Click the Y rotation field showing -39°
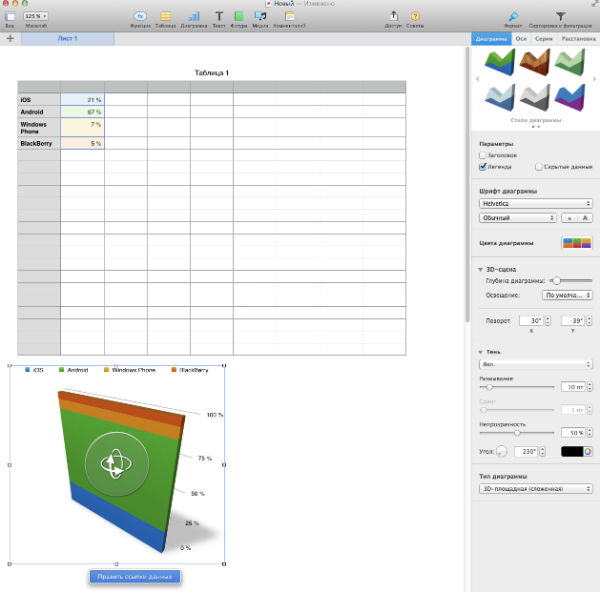 click(573, 321)
